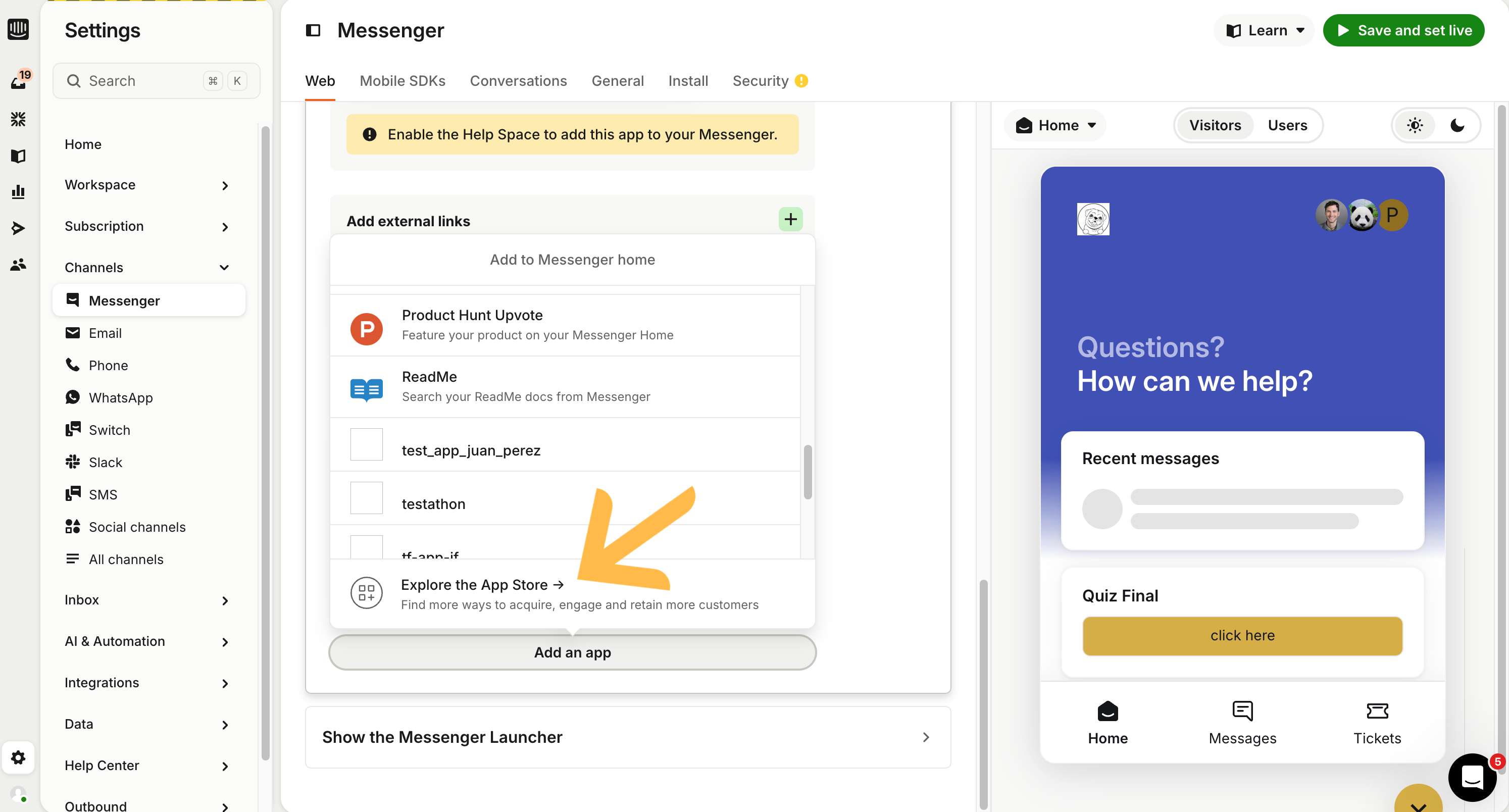Switch preview to dark mode
1509x812 pixels.
click(x=1457, y=125)
